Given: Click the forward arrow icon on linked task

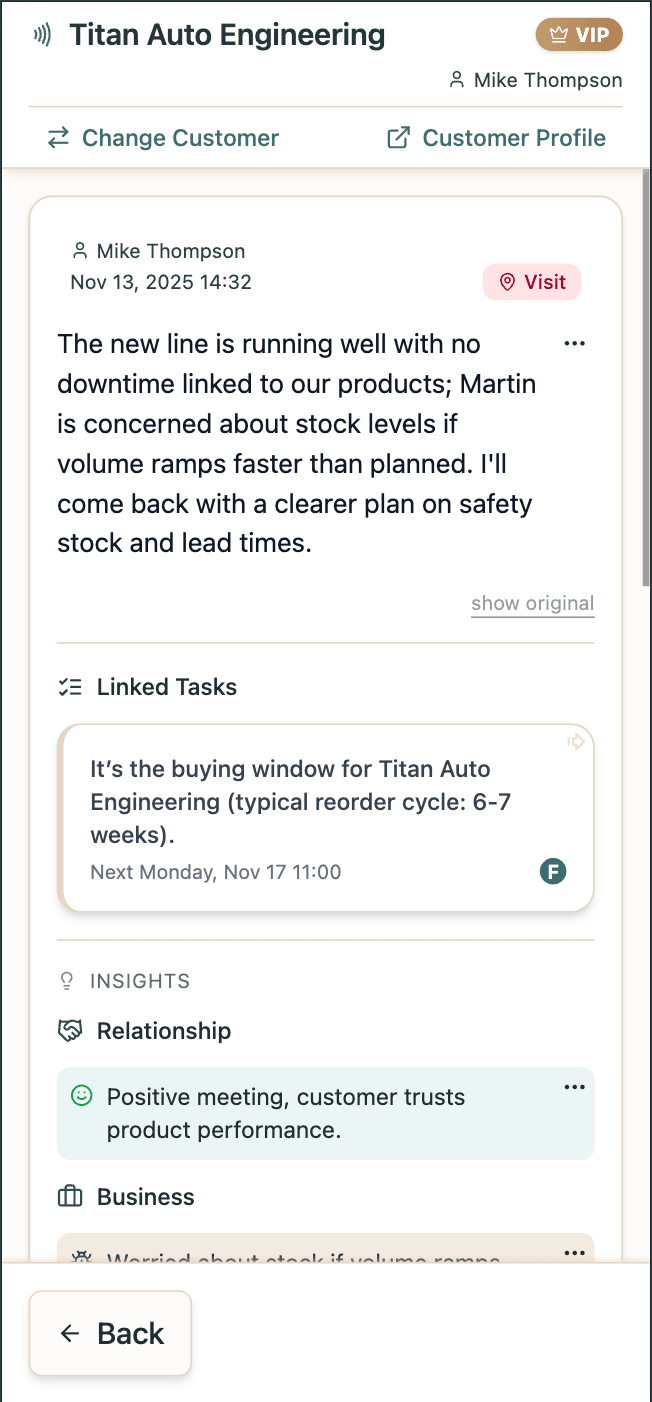Looking at the screenshot, I should [576, 742].
